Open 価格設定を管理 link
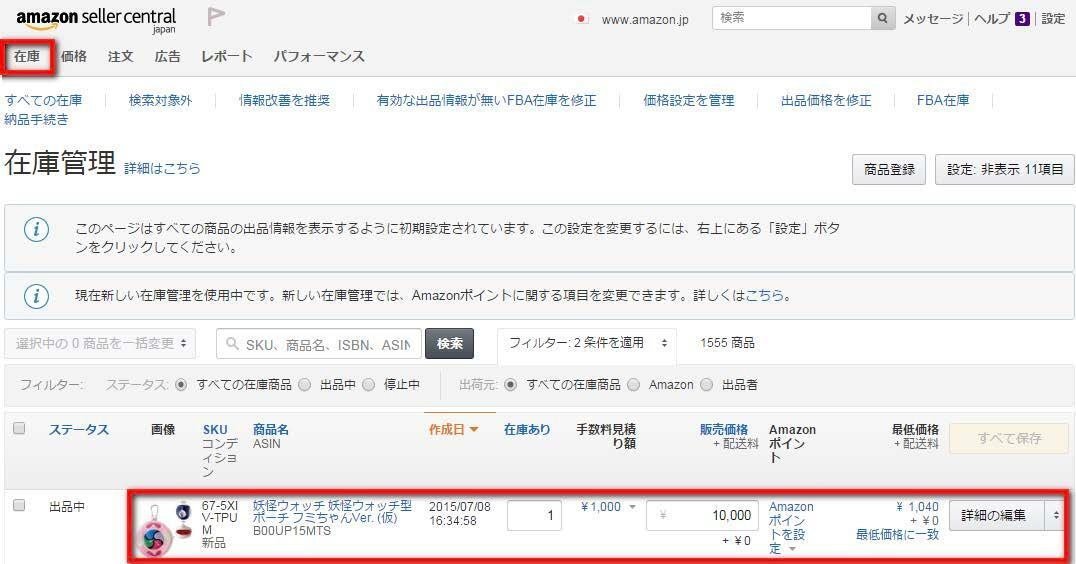The width and height of the screenshot is (1076, 564). click(689, 100)
